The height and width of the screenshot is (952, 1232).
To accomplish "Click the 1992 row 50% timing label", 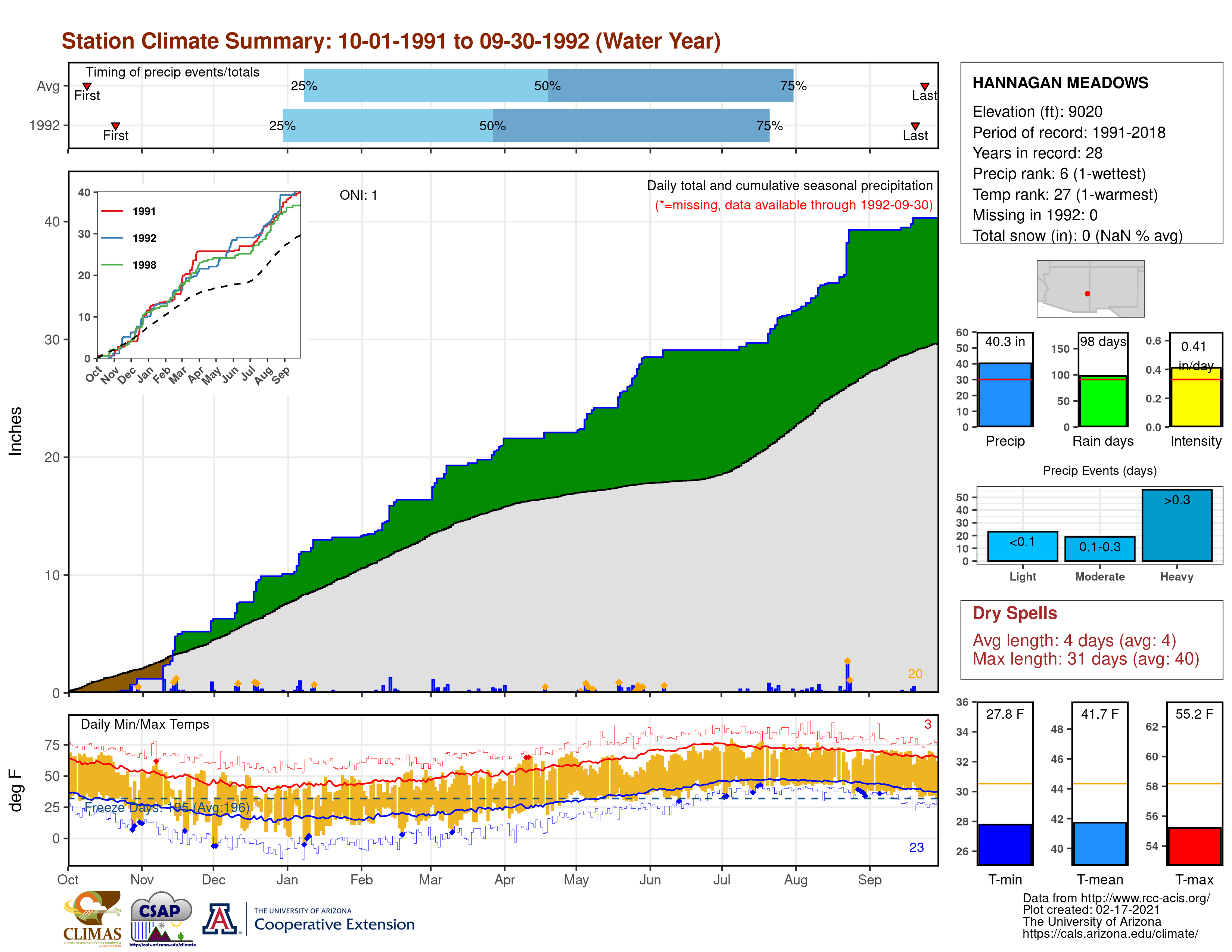I will [x=492, y=126].
